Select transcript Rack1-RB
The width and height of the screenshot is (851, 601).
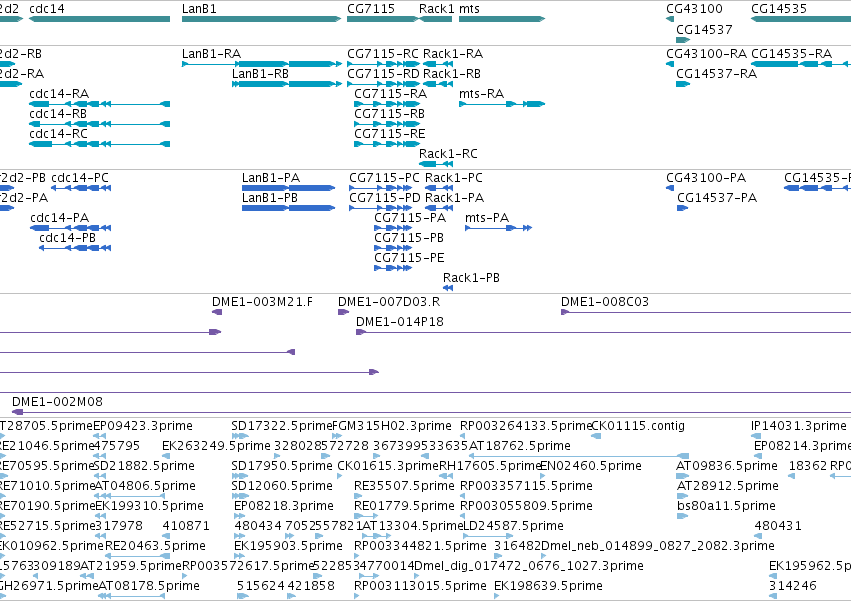438,84
